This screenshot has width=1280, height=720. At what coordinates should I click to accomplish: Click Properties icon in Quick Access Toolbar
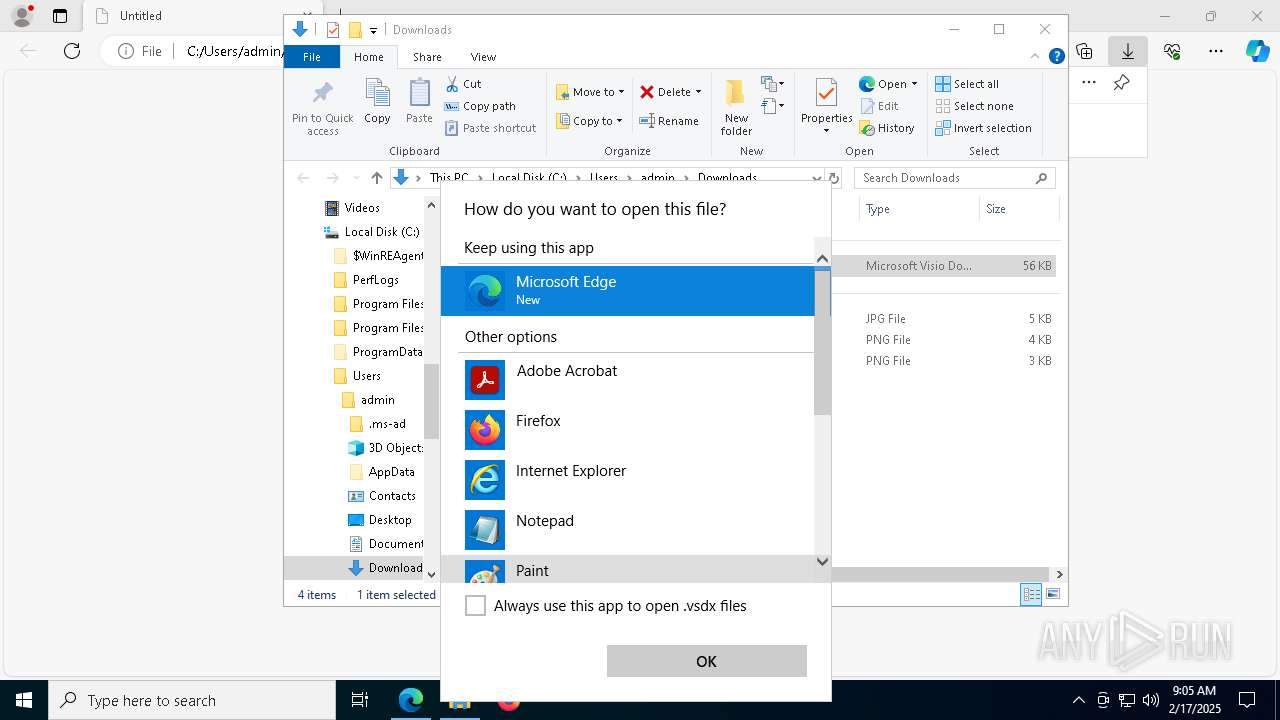pyautogui.click(x=333, y=30)
